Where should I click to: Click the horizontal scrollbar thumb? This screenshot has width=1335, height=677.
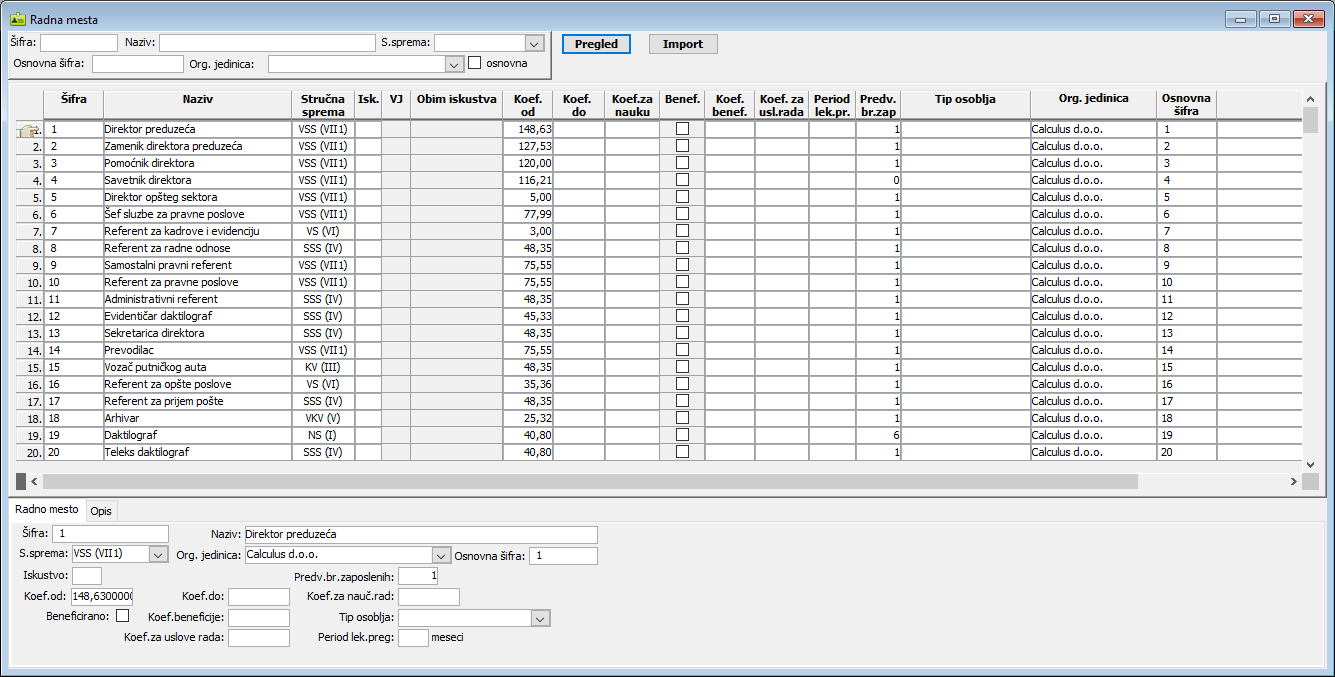[x=580, y=482]
